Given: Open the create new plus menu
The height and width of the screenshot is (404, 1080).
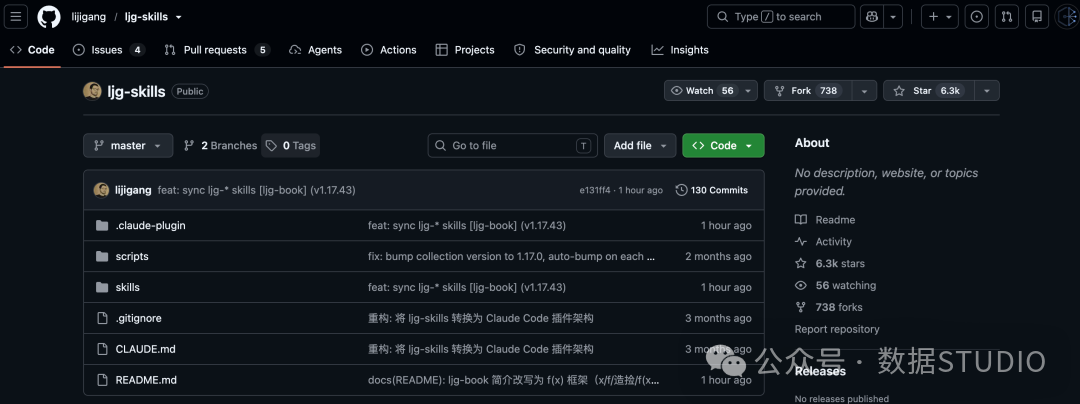Looking at the screenshot, I should point(939,17).
